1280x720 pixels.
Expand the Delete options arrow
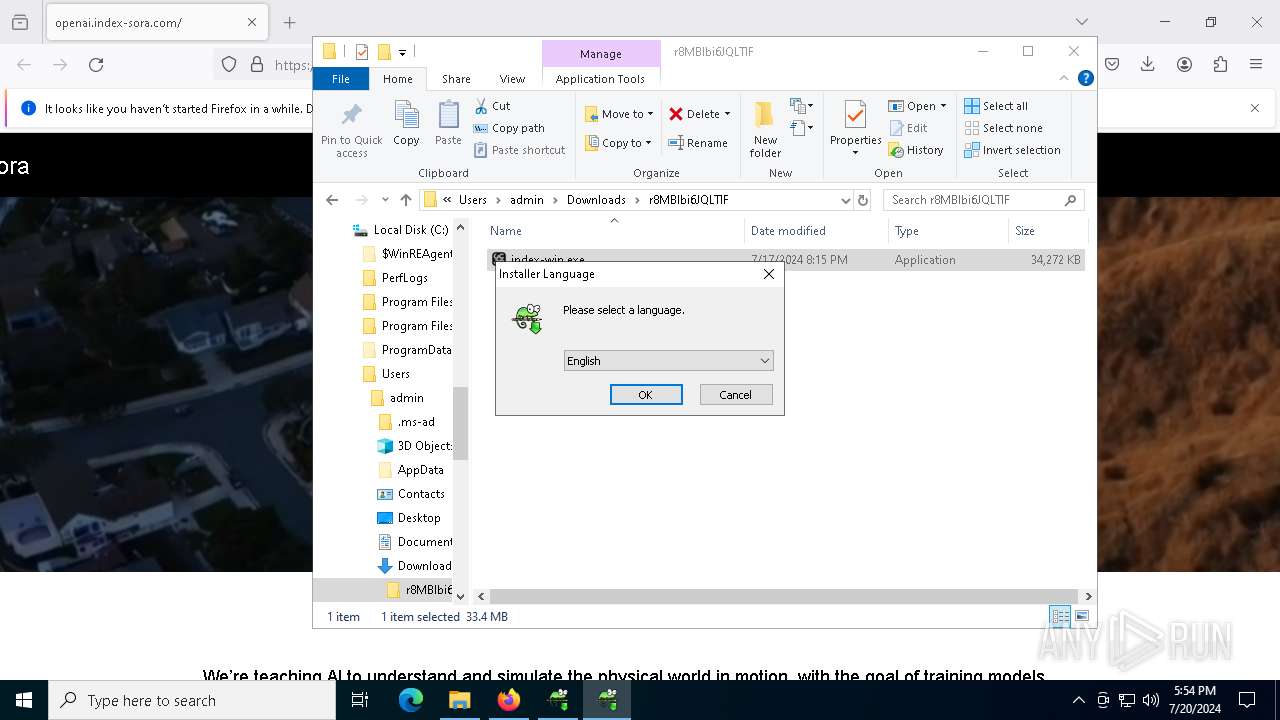[727, 114]
